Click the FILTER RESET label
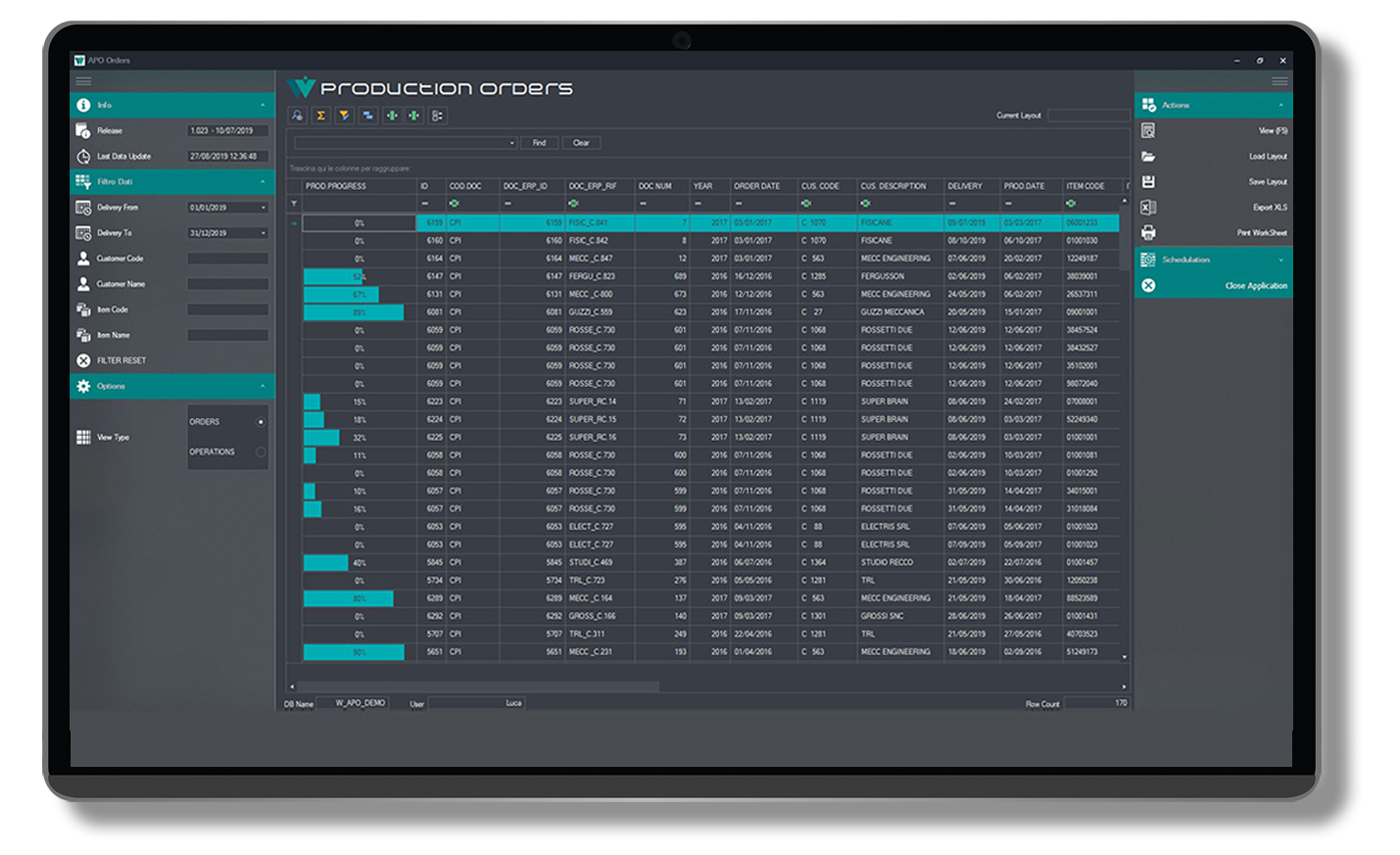 [x=121, y=360]
